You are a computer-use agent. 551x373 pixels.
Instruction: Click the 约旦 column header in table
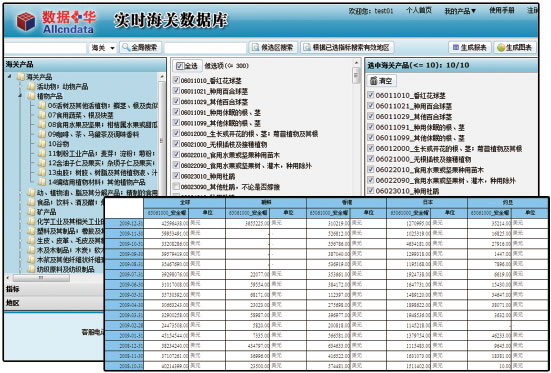coord(508,203)
